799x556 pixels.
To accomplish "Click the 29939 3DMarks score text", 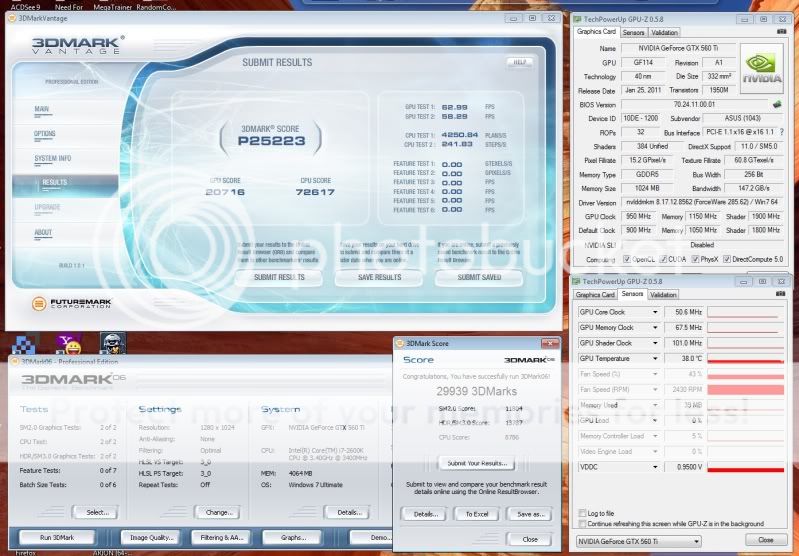I will (x=476, y=391).
